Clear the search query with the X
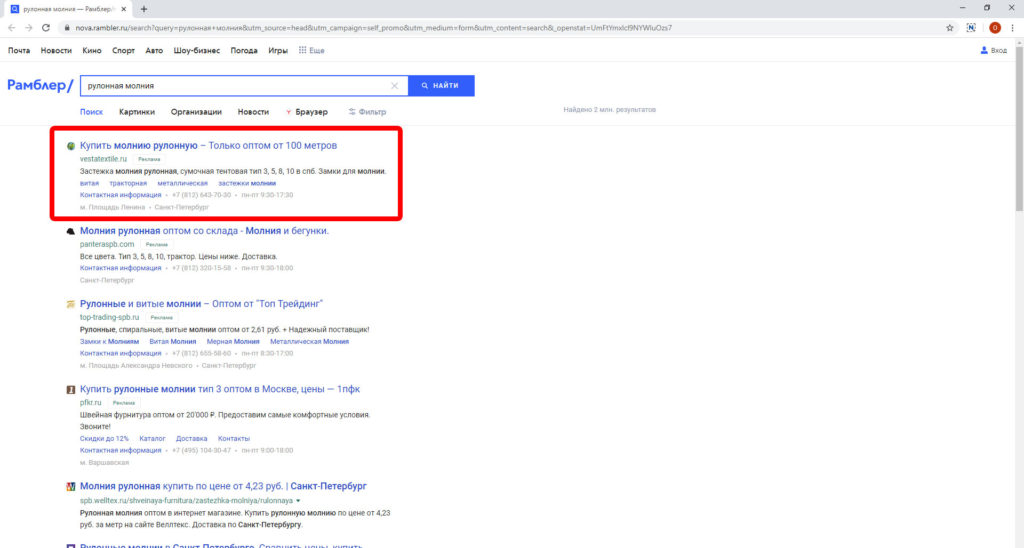The image size is (1024, 548). (394, 86)
